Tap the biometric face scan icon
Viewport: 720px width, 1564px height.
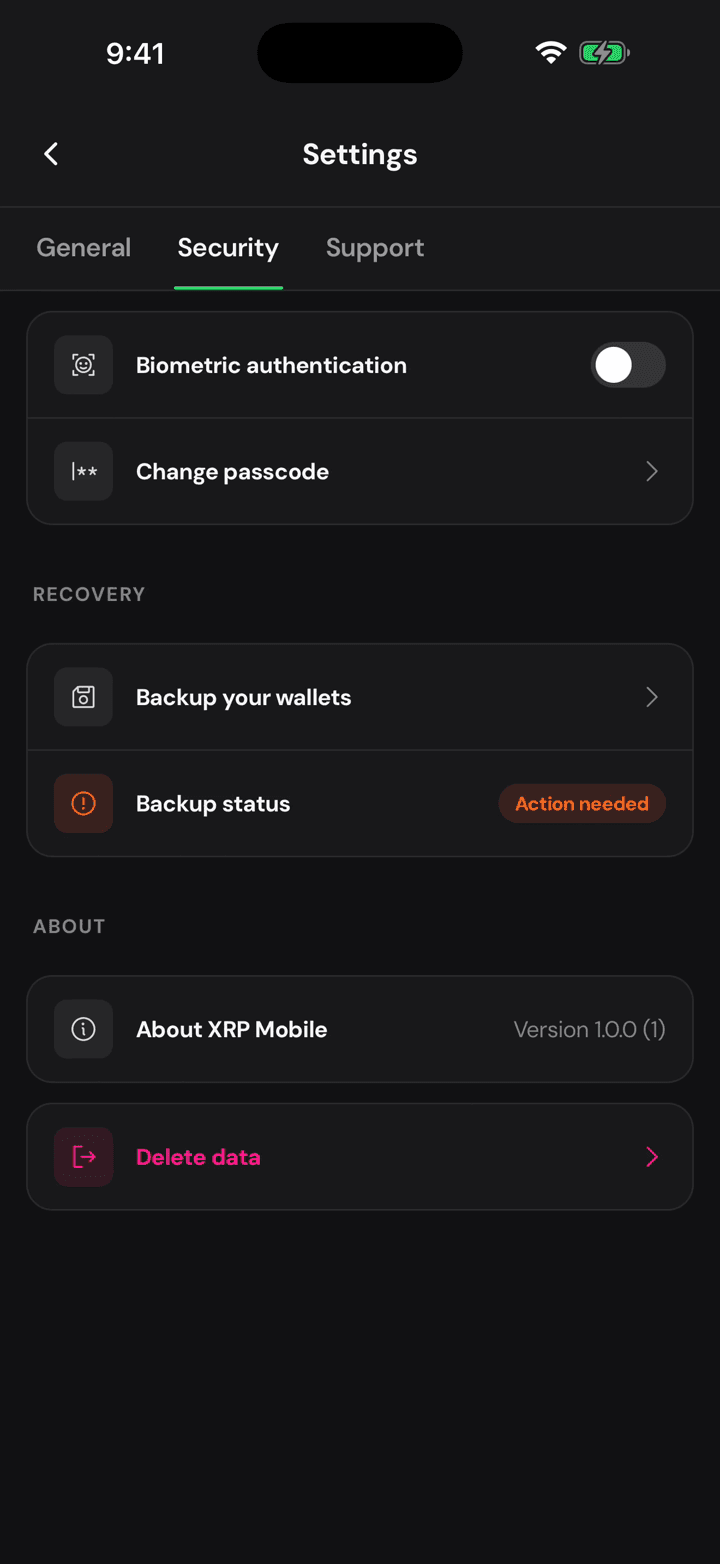[84, 365]
